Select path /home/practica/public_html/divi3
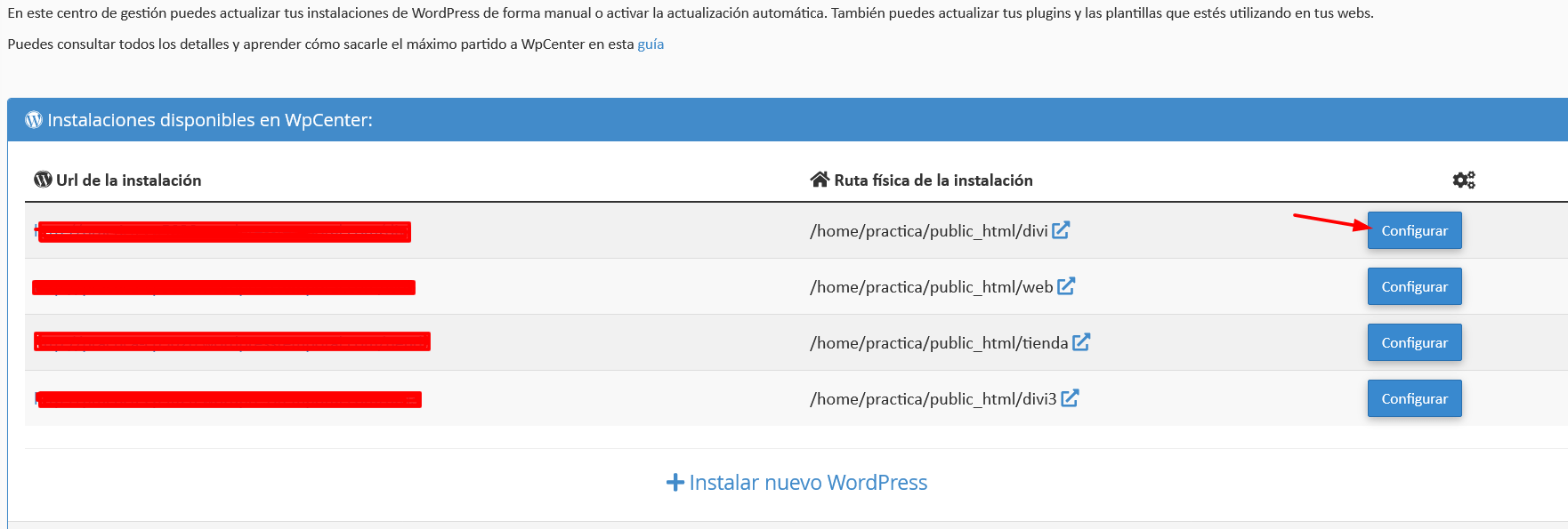The image size is (1568, 529). (x=934, y=399)
